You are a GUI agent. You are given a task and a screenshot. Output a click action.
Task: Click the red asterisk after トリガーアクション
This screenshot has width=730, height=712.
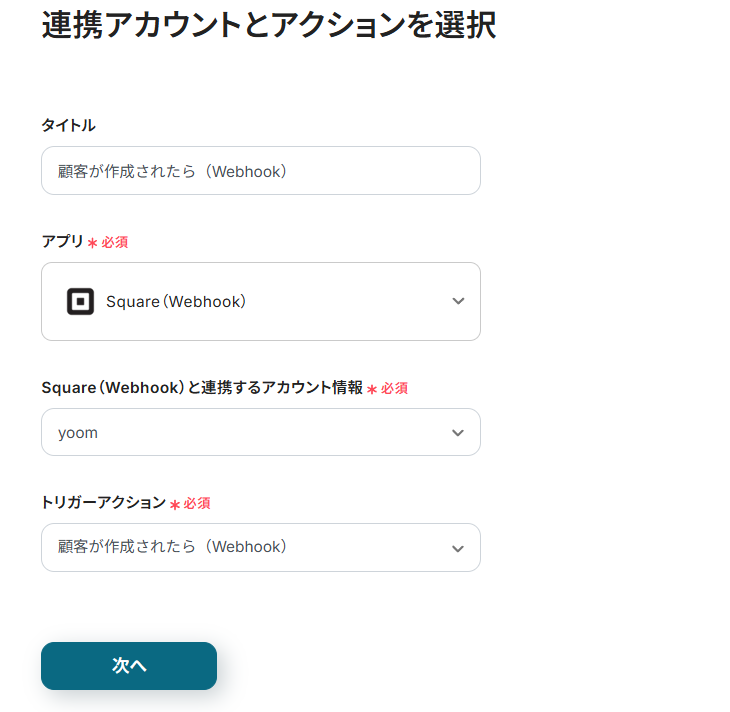[x=175, y=504]
